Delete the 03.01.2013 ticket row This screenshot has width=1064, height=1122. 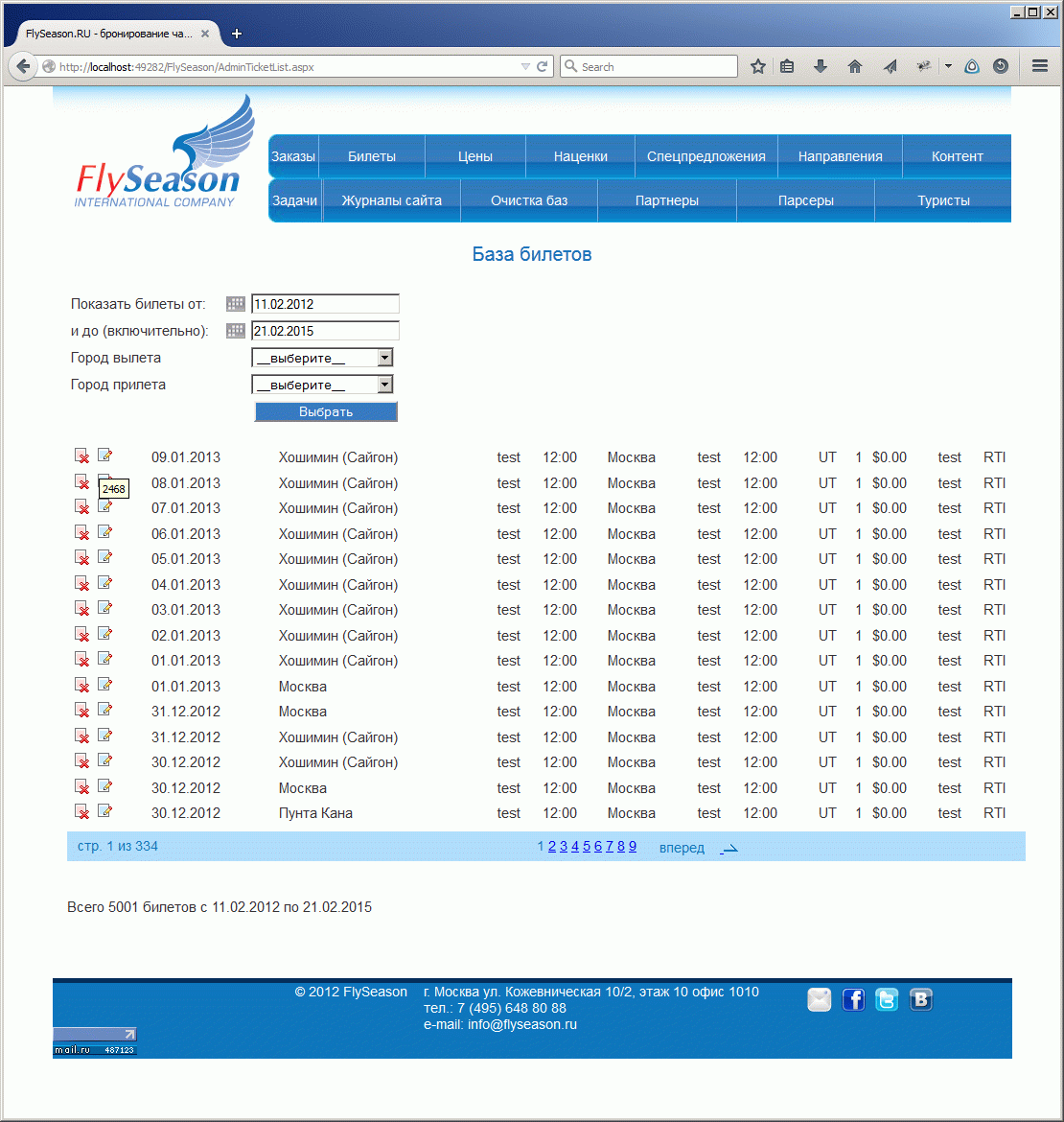82,608
